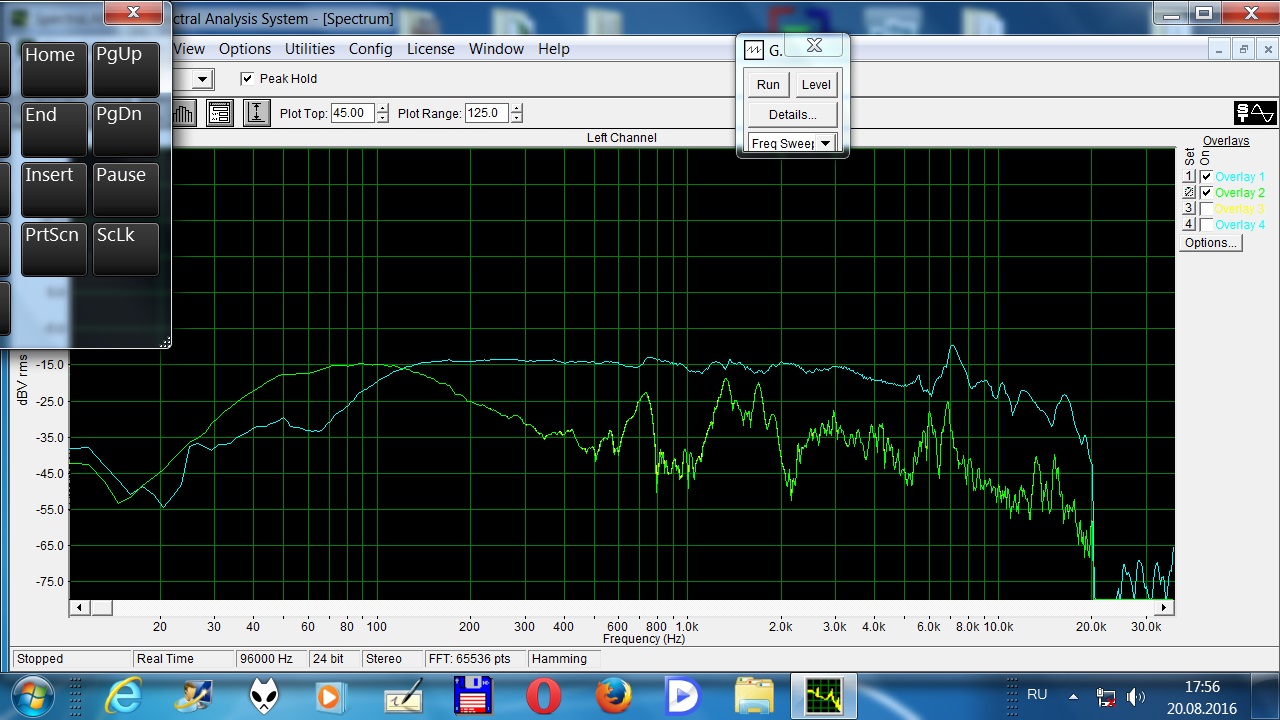Image resolution: width=1280 pixels, height=720 pixels.
Task: Click the Plot Top spinner arrows
Action: [x=382, y=113]
